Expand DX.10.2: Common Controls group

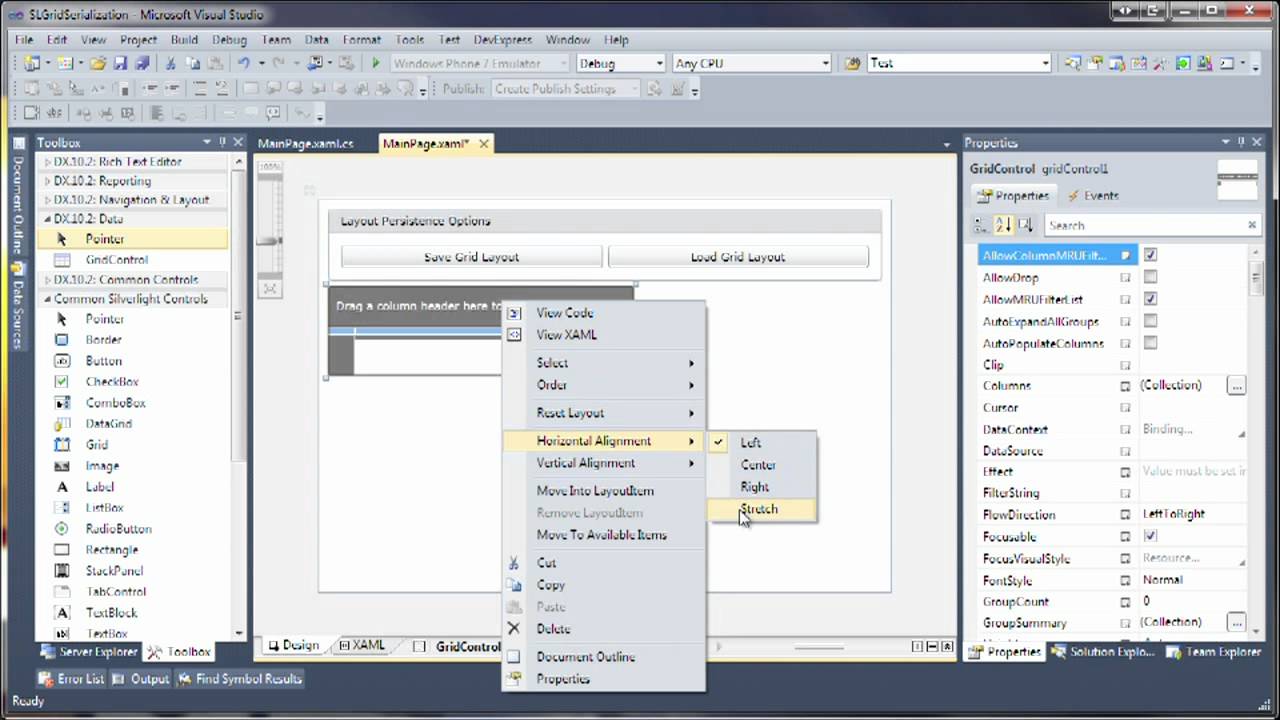(x=47, y=280)
